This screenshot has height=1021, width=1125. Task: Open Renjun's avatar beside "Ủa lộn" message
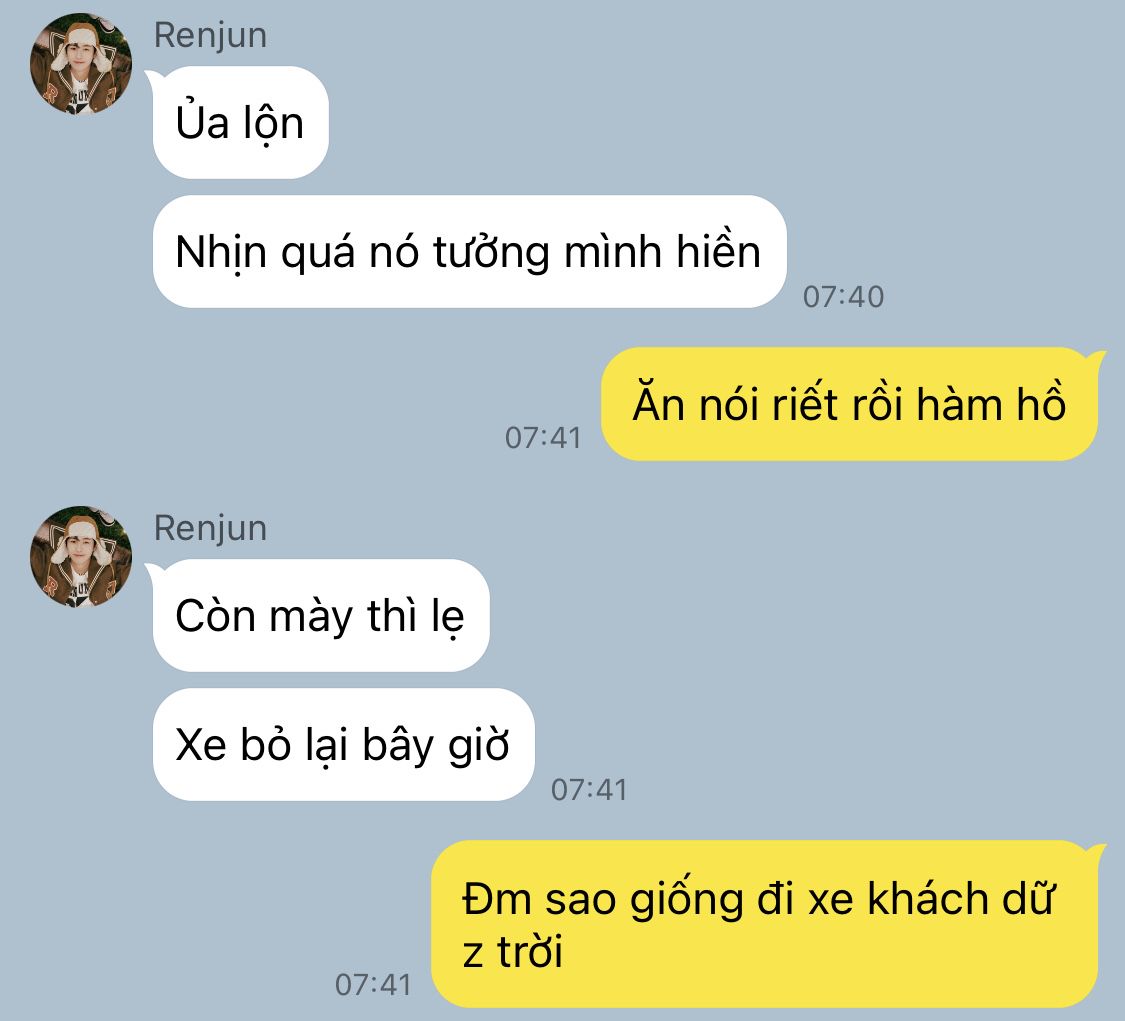click(x=81, y=64)
